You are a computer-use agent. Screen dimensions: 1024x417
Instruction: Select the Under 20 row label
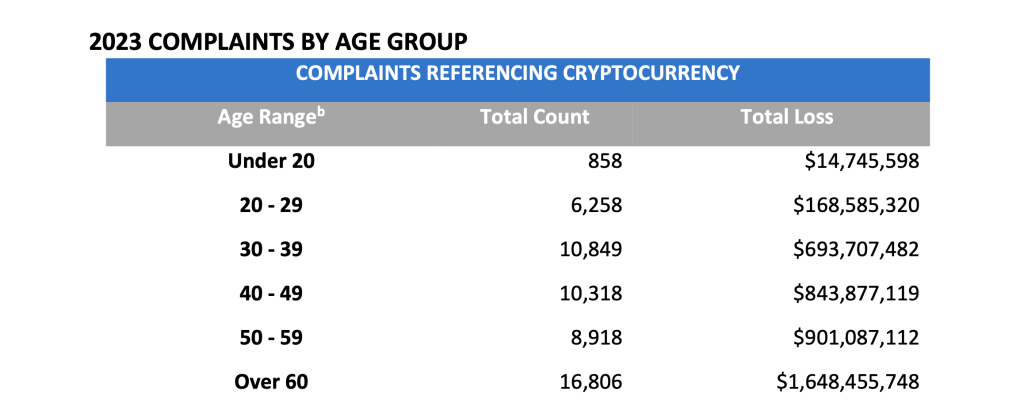271,161
